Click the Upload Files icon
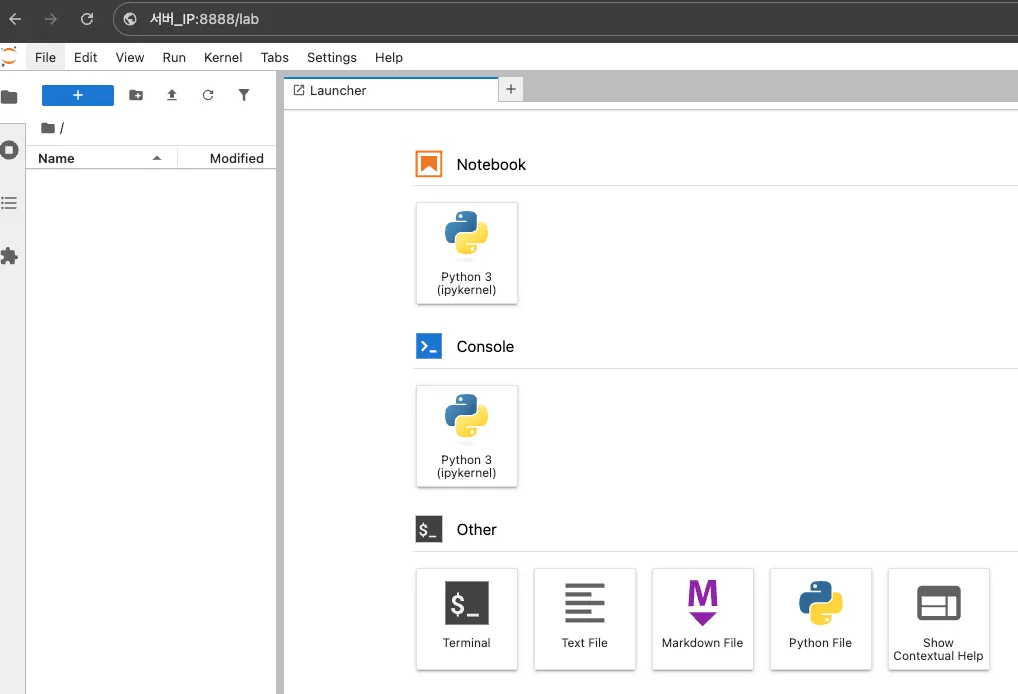This screenshot has width=1018, height=694. (172, 95)
